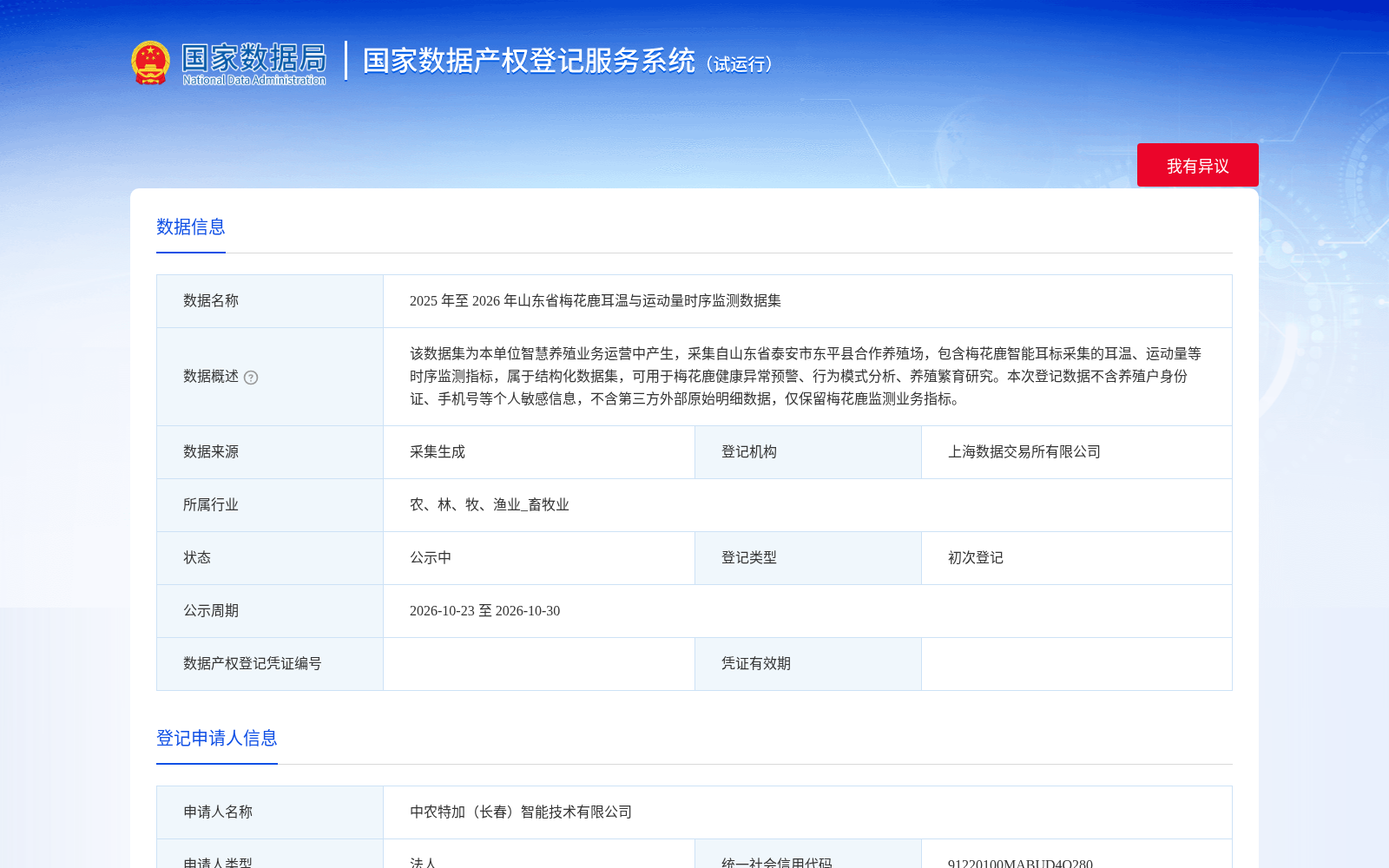Click the 申请人名称 label cell
The height and width of the screenshot is (868, 1389).
pos(270,812)
